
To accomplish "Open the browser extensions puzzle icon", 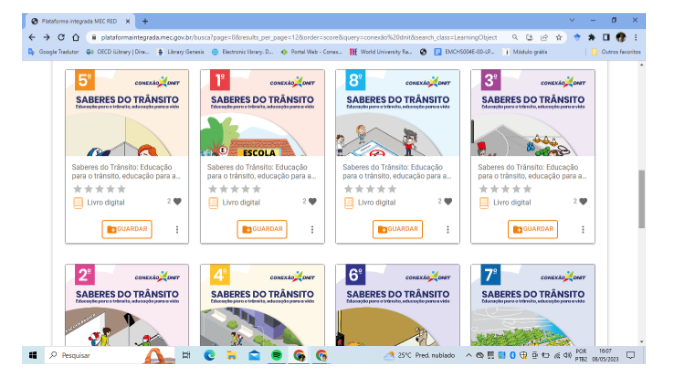I will tap(592, 37).
